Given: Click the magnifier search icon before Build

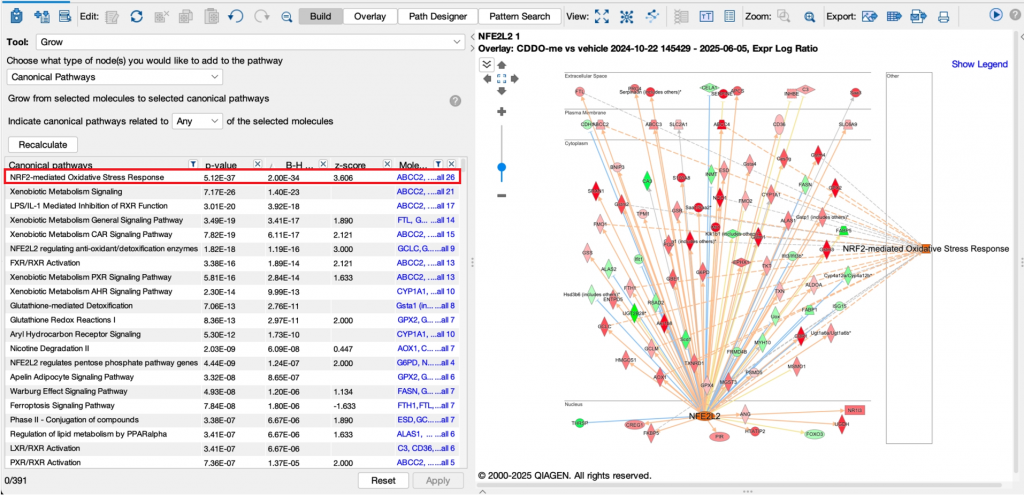Looking at the screenshot, I should (x=286, y=17).
